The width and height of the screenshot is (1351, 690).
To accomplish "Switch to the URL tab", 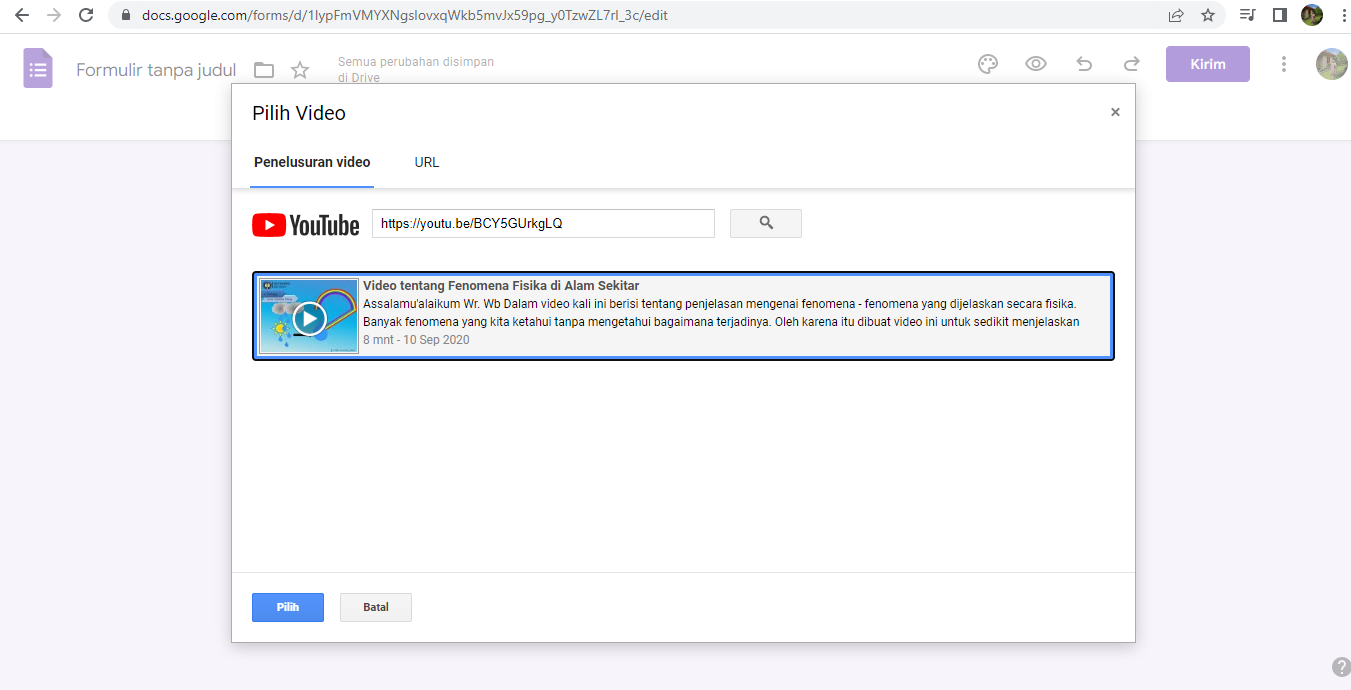I will (427, 162).
